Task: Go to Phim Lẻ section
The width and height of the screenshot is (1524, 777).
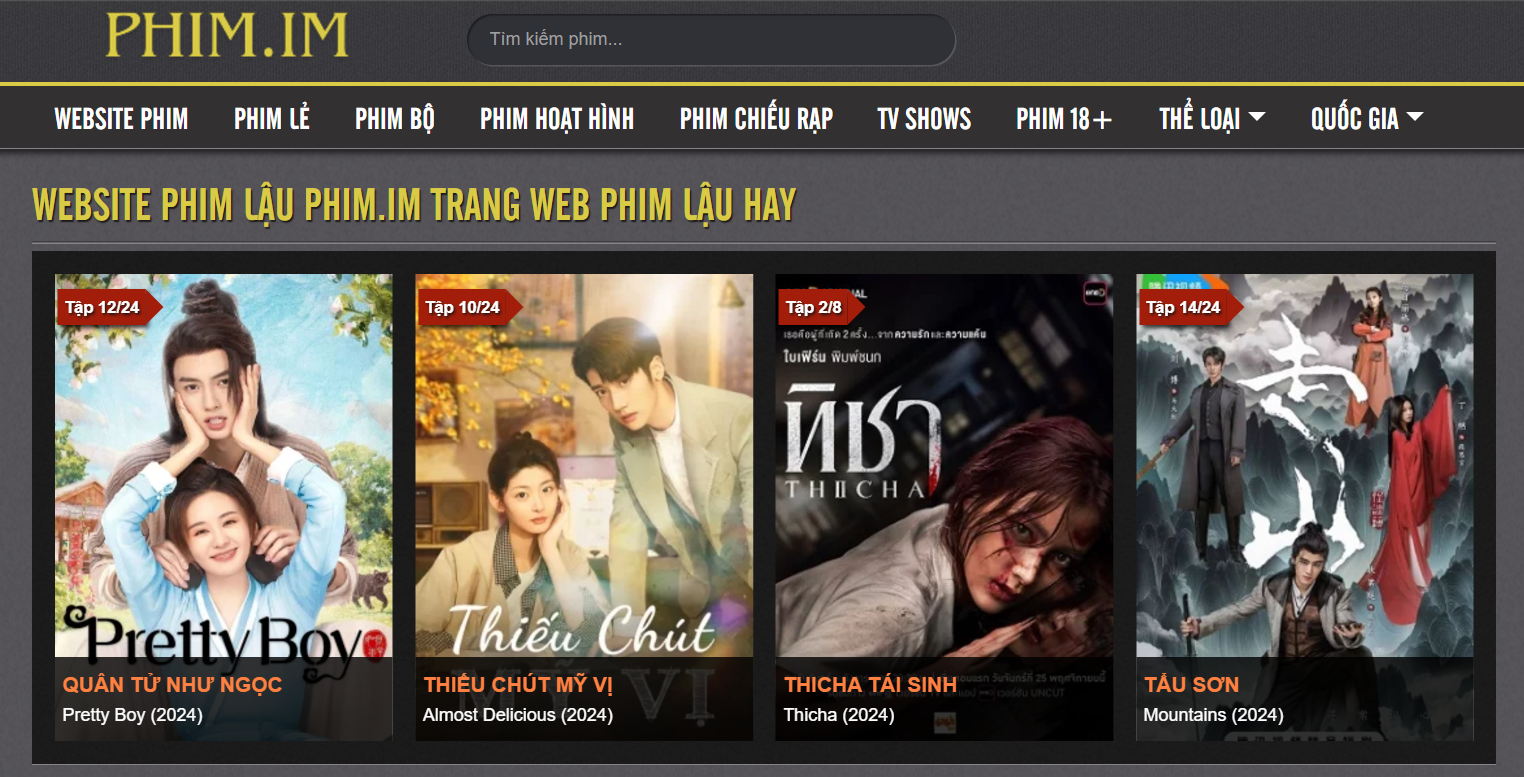Action: 272,119
